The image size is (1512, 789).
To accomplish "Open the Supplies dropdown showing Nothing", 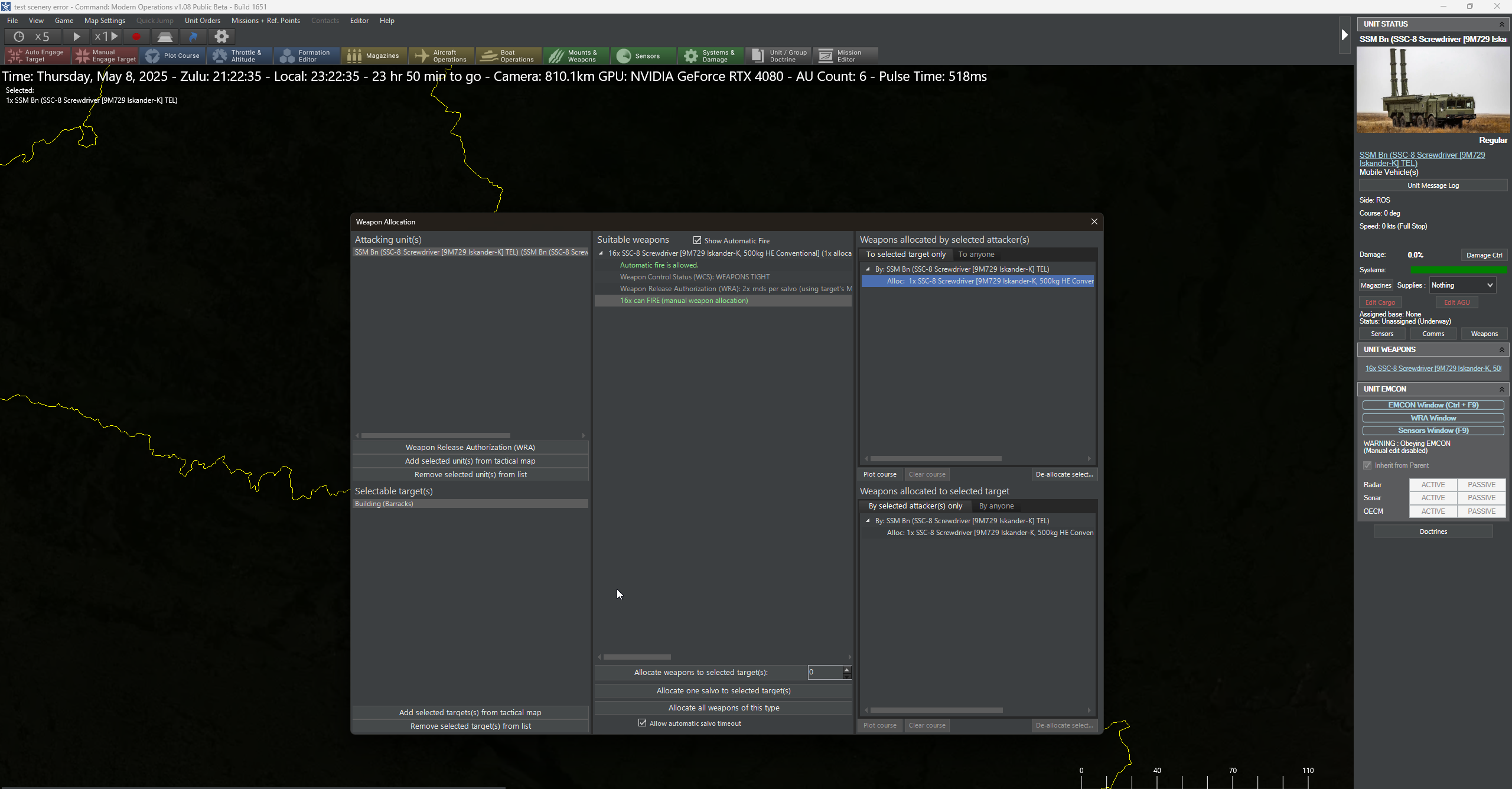I will click(x=1462, y=285).
